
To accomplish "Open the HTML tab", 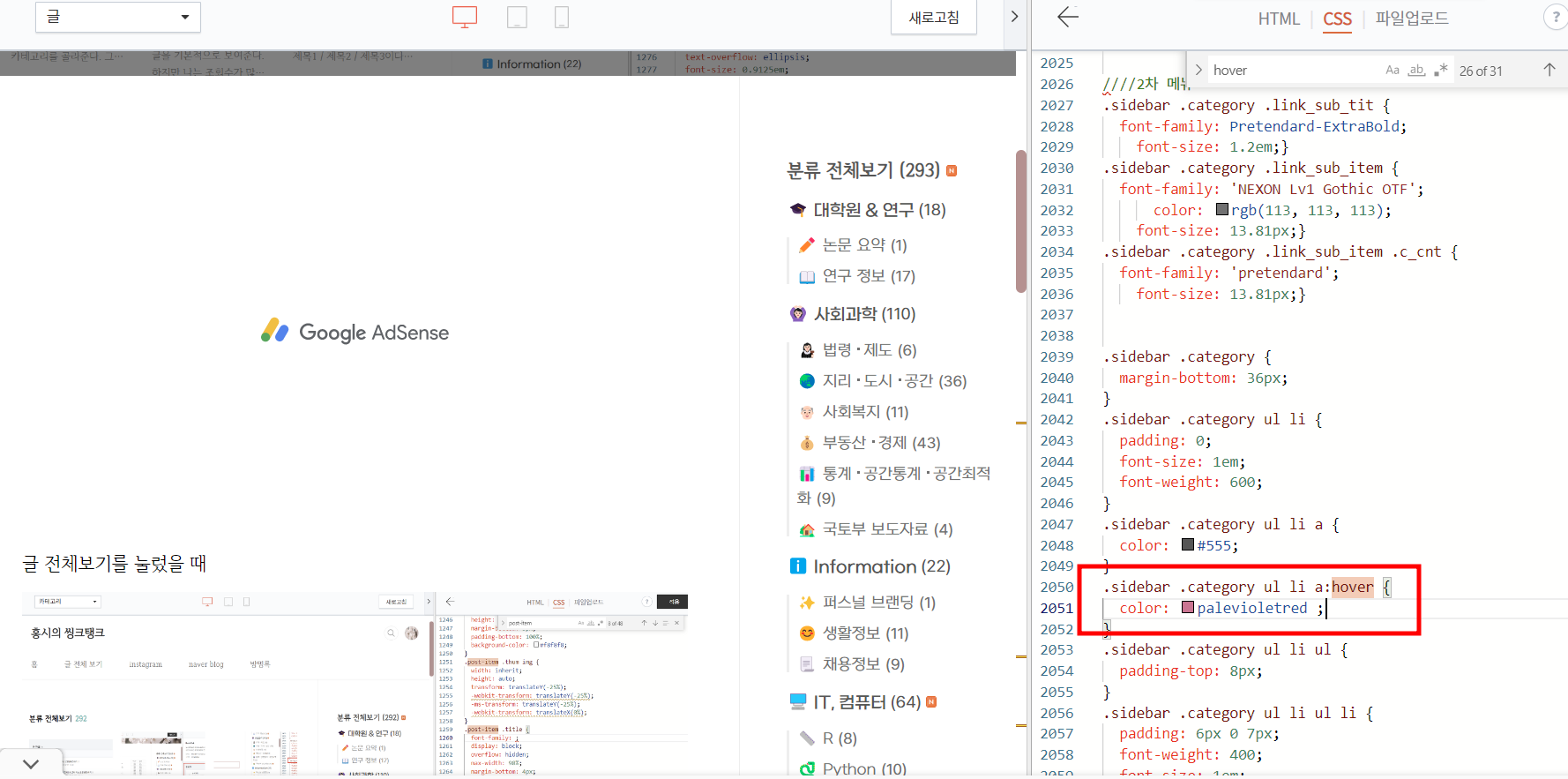I will point(1279,19).
